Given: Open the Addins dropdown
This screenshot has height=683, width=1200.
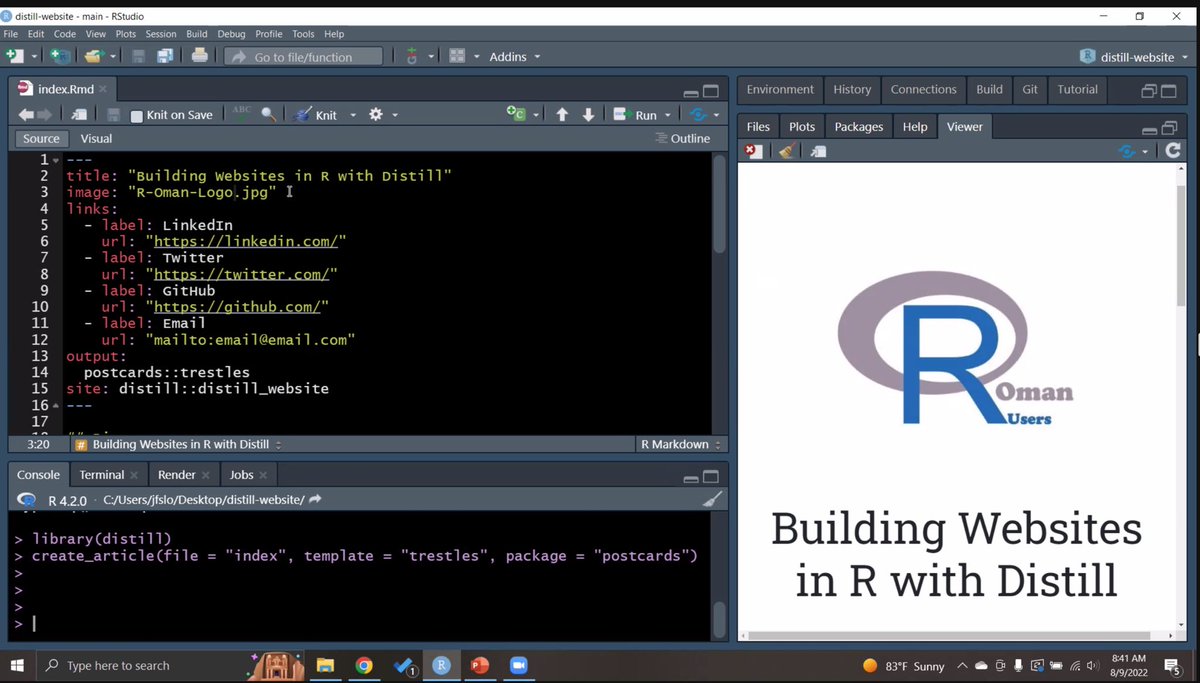Looking at the screenshot, I should click(515, 57).
